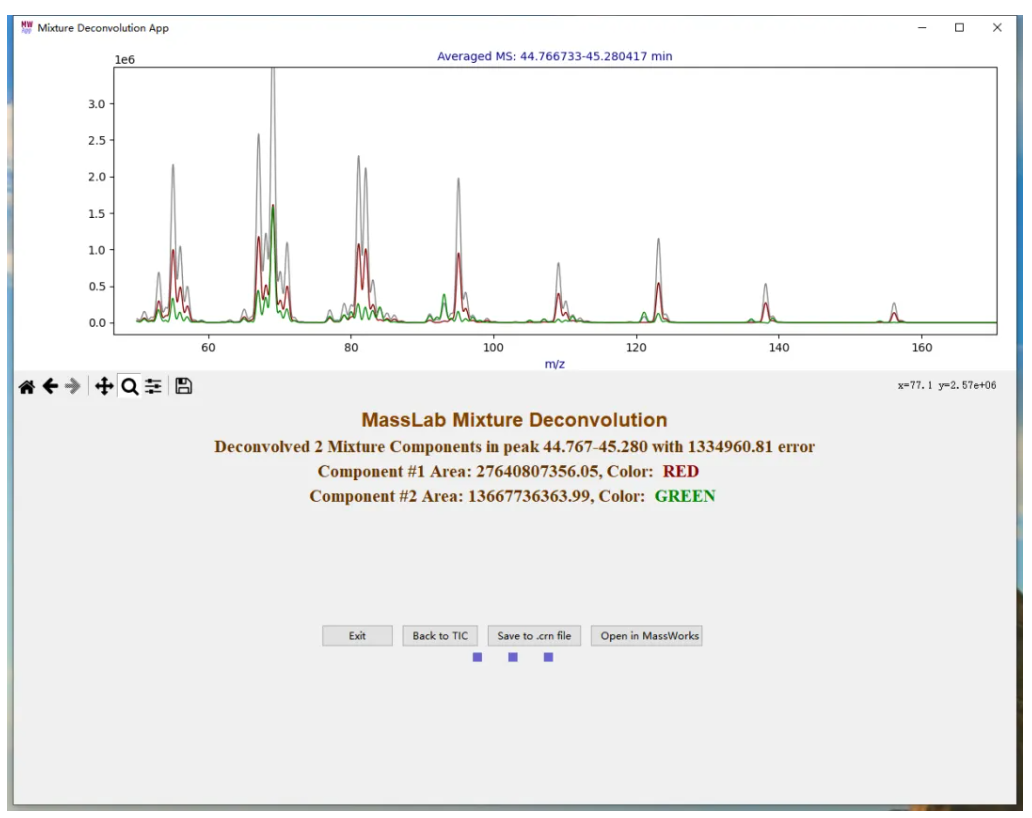Click the RED component color label
The image size is (1032, 818).
[681, 472]
